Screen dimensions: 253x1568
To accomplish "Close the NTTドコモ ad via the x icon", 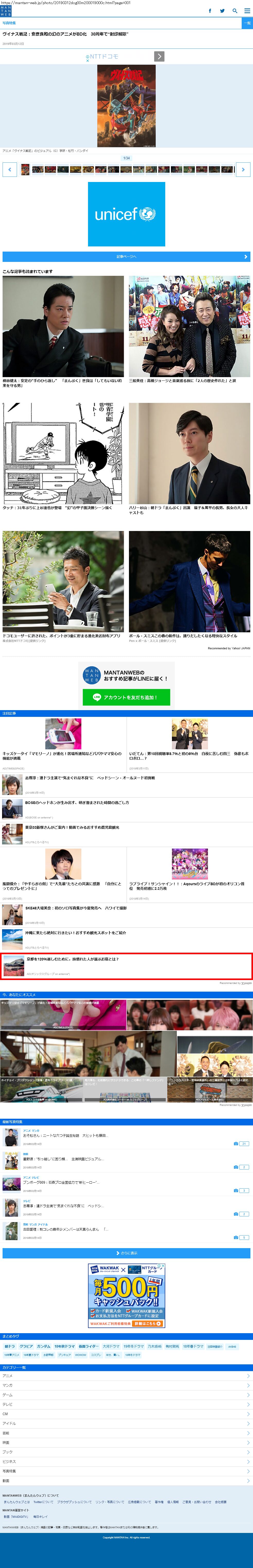I will 88,60.
